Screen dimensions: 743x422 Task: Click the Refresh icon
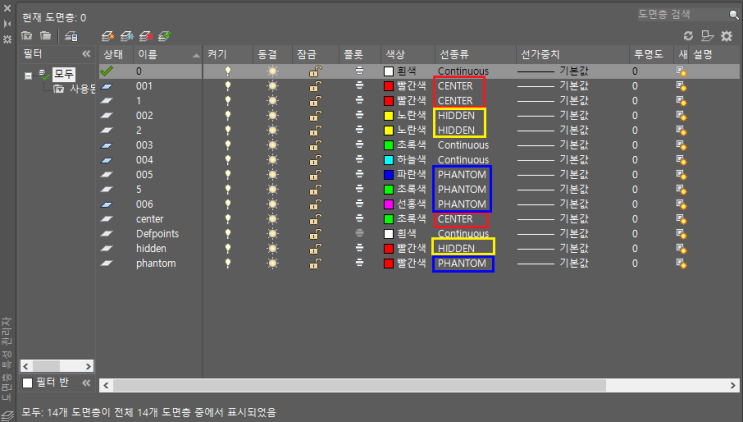pos(688,36)
